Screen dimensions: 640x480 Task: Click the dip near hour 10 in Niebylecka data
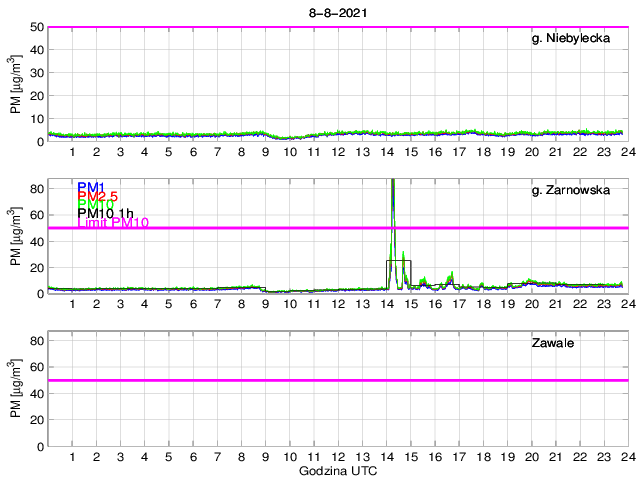tap(286, 138)
